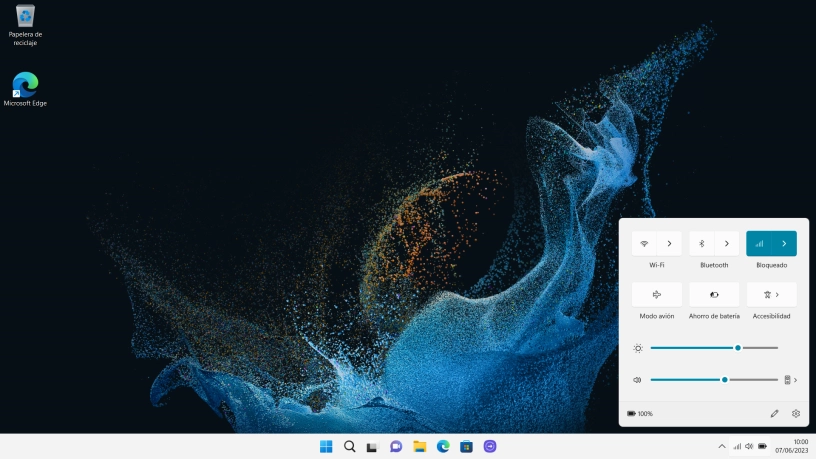Mute sound via the speaker icon
This screenshot has height=459, width=816.
[637, 380]
